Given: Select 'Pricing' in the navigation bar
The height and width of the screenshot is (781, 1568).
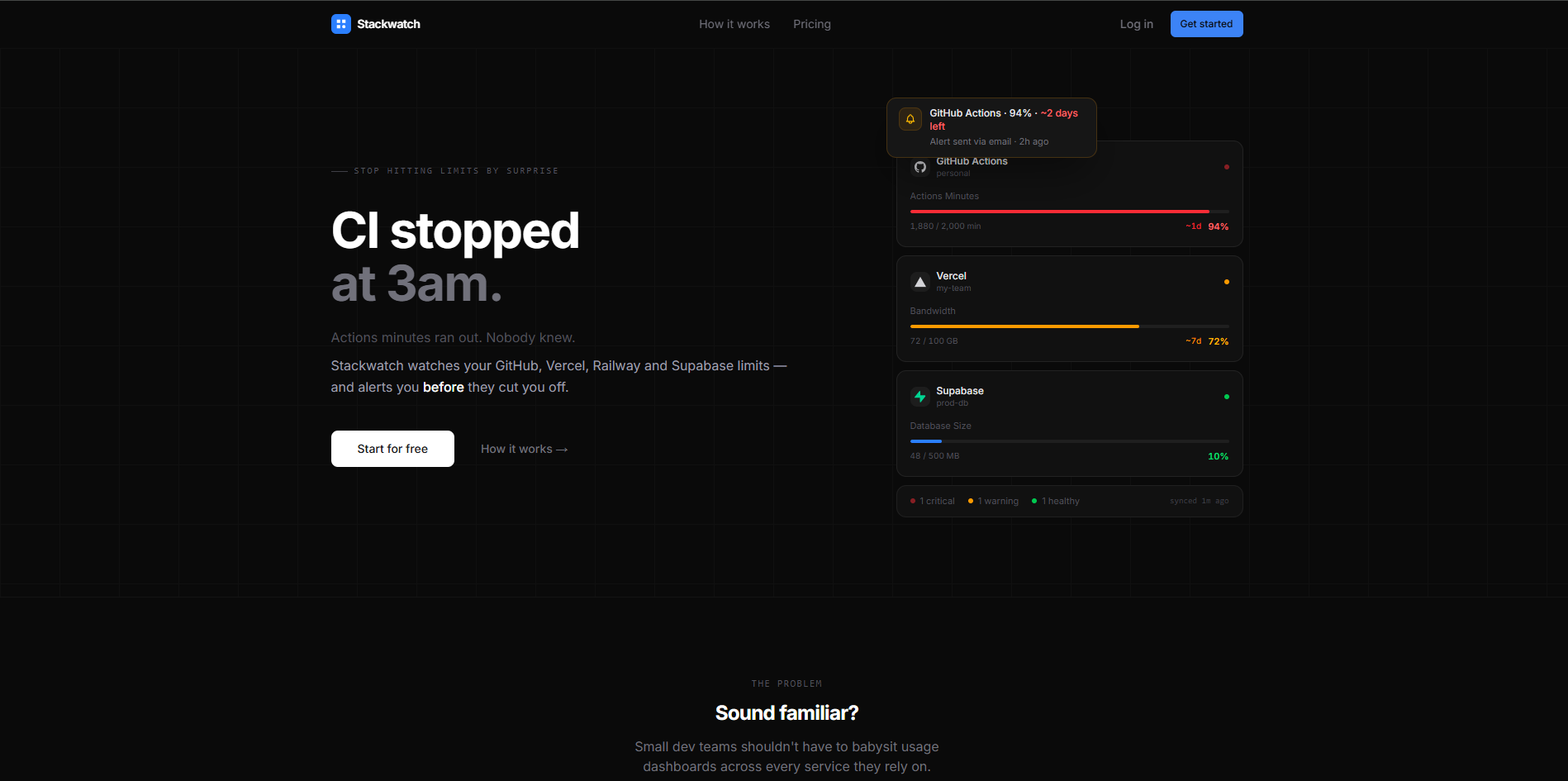Looking at the screenshot, I should coord(811,24).
